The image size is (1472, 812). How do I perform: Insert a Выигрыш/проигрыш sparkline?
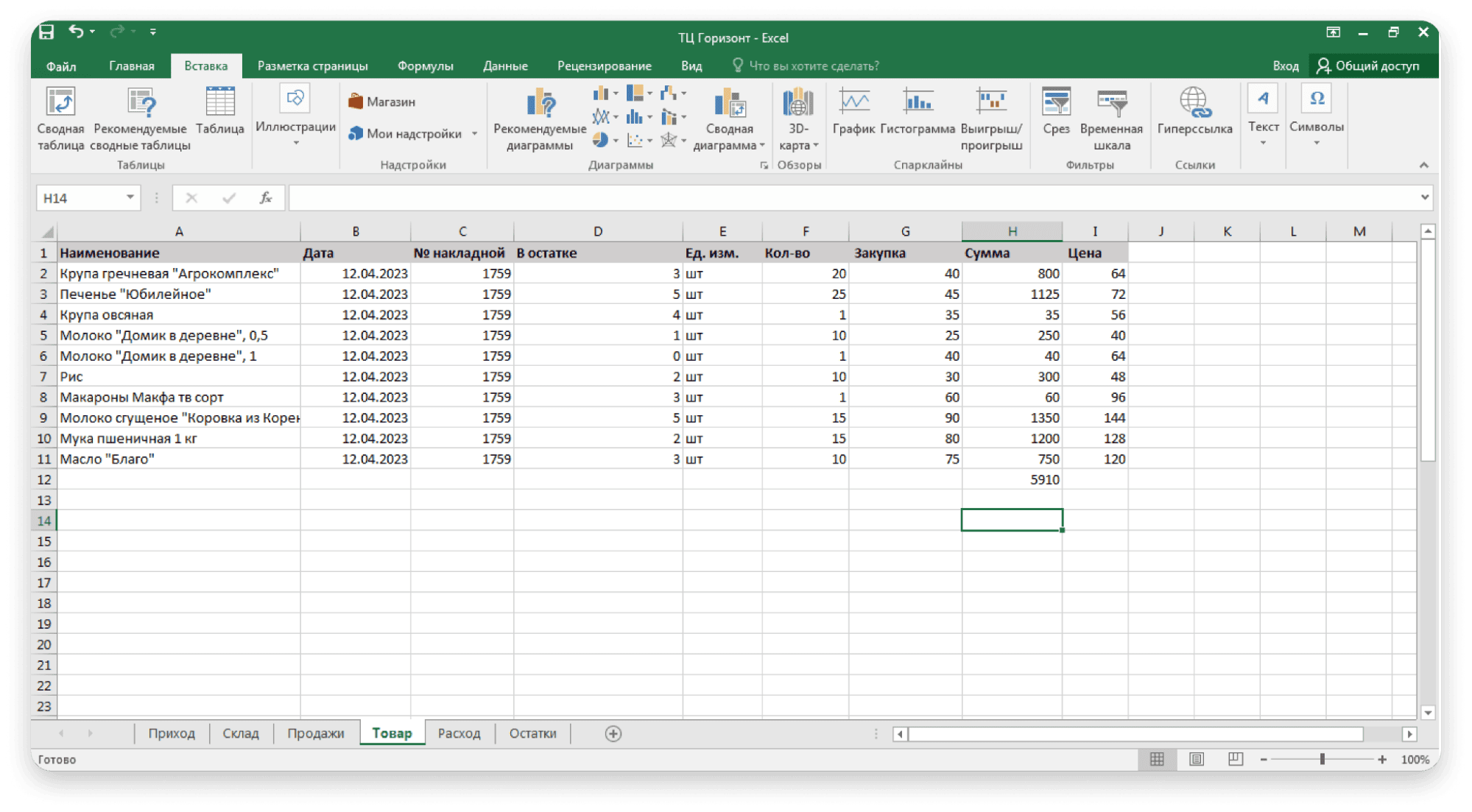click(991, 118)
